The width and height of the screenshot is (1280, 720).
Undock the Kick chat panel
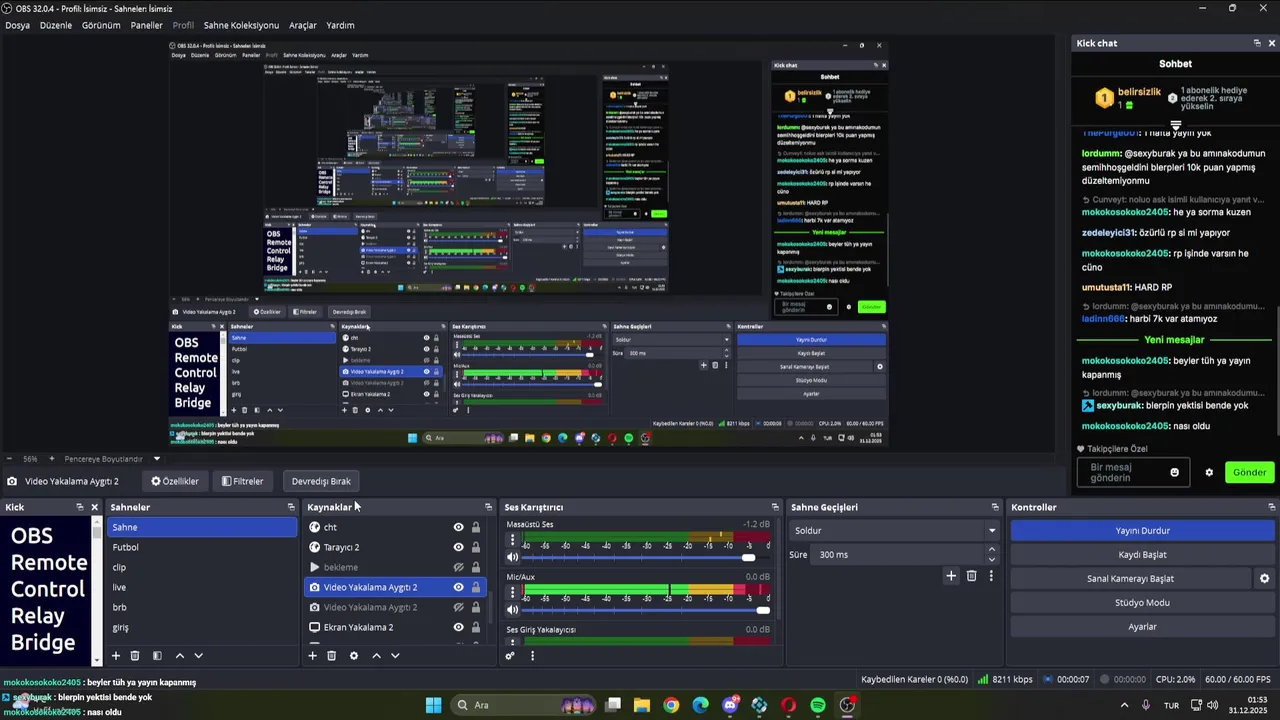tap(1257, 43)
